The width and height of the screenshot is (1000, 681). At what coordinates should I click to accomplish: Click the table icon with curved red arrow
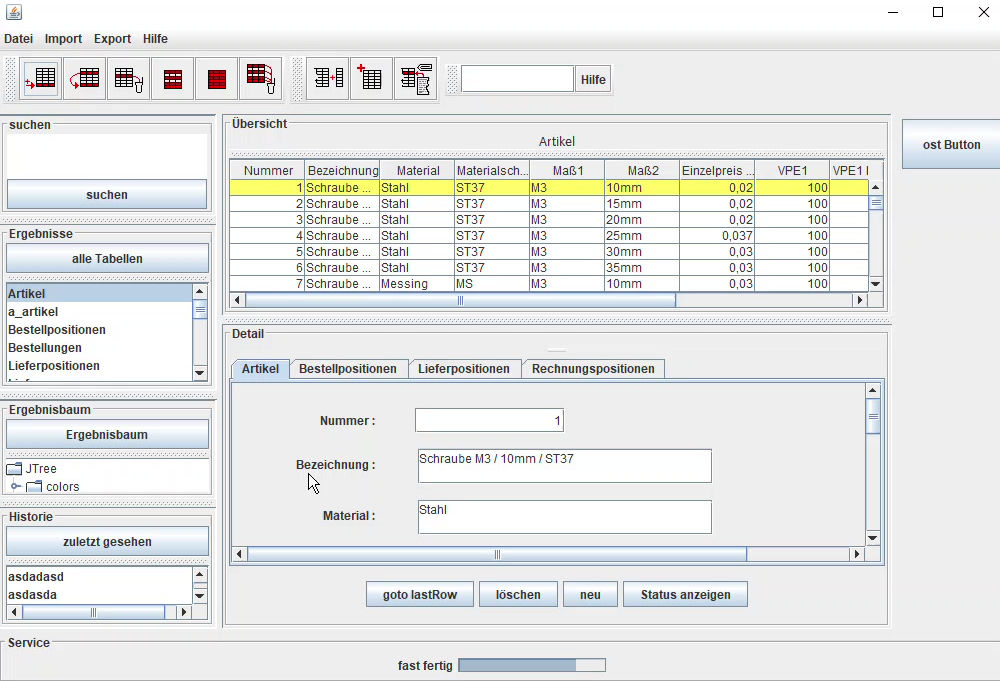[85, 79]
